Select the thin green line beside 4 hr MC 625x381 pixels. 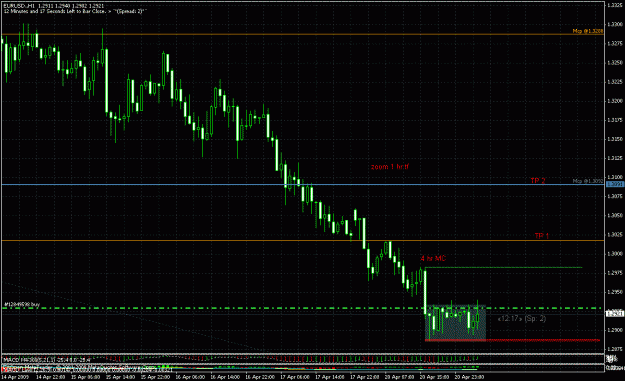pos(504,267)
